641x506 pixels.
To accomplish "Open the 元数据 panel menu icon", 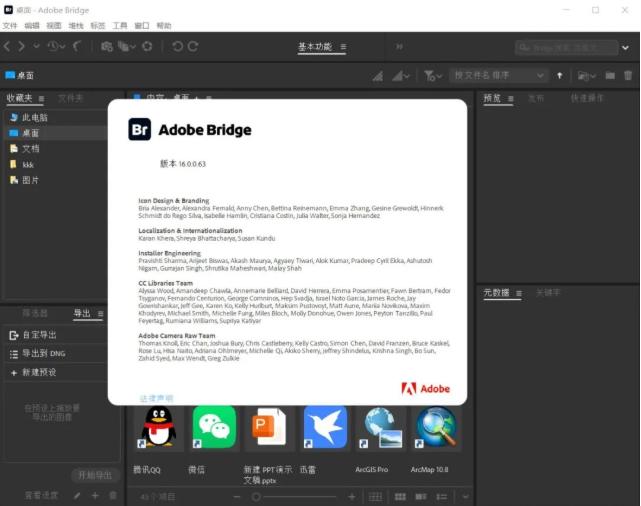I will [519, 293].
